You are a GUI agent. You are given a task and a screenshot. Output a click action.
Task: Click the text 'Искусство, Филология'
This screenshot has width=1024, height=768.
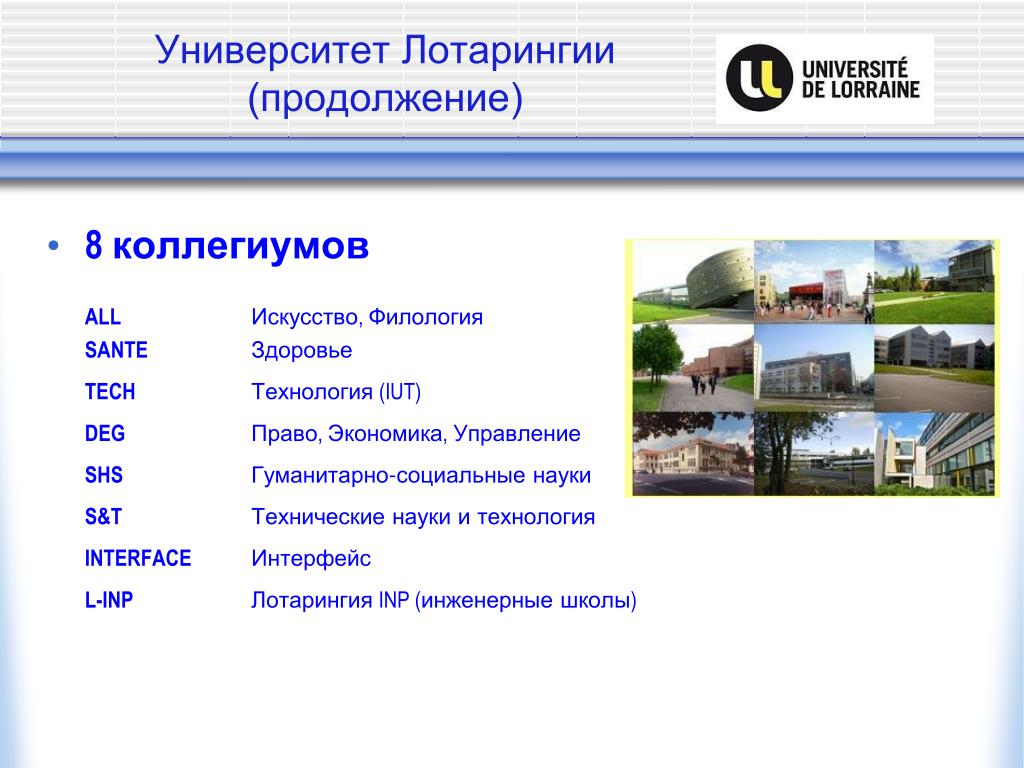pyautogui.click(x=367, y=317)
